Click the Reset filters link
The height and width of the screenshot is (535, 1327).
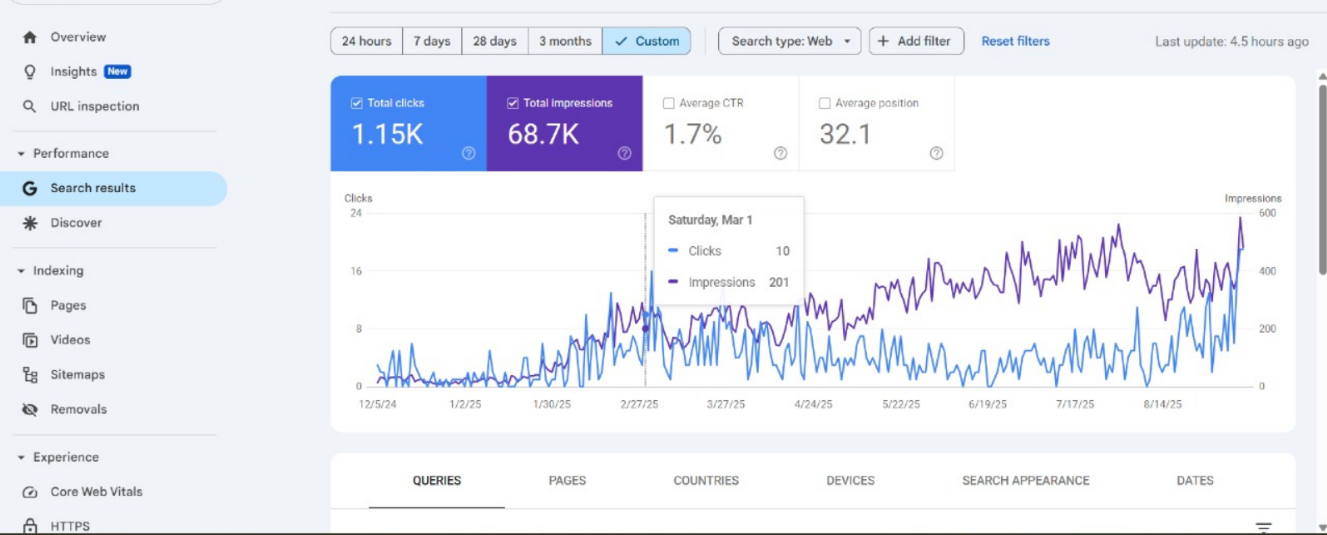(1015, 41)
